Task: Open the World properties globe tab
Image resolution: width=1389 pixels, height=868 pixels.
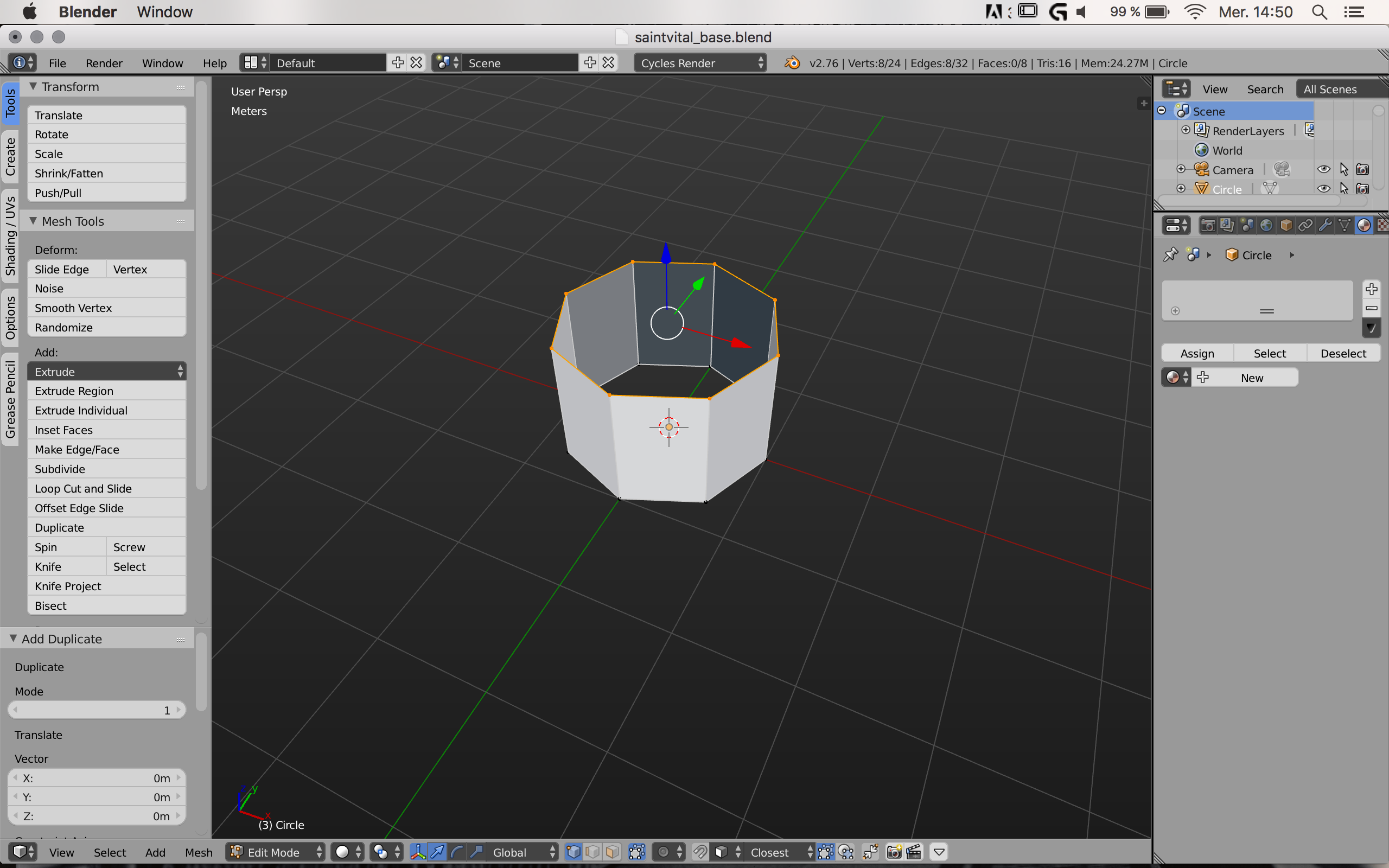Action: (1266, 226)
